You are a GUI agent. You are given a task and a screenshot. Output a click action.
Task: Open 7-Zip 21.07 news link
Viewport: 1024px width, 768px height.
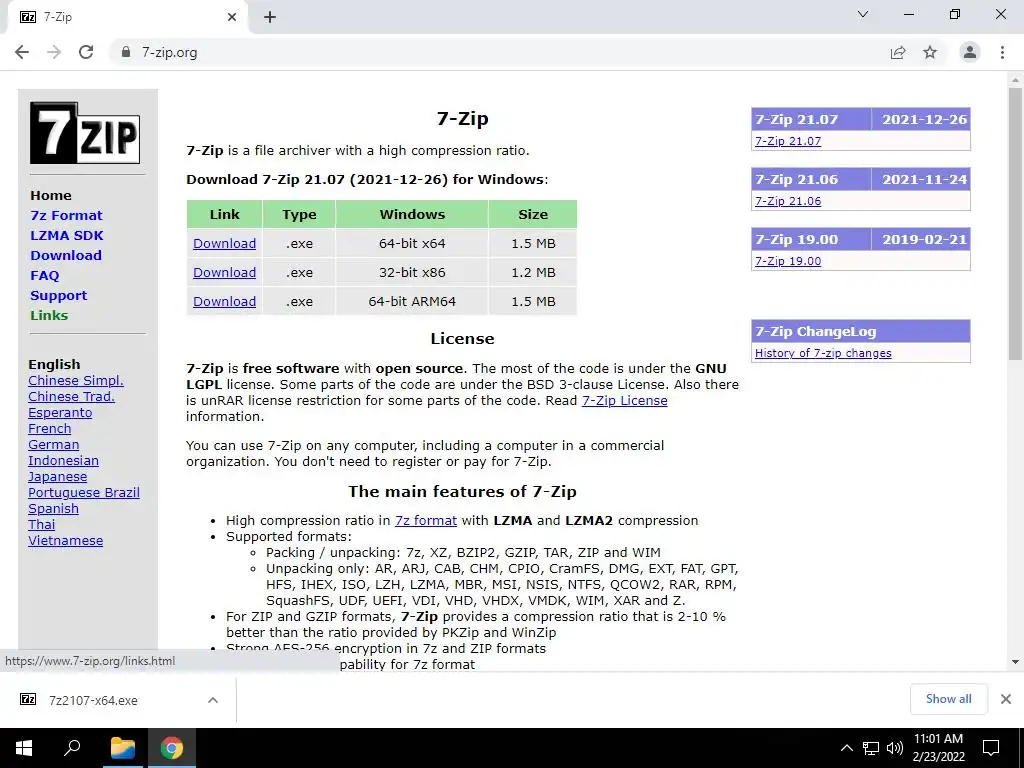tap(788, 141)
